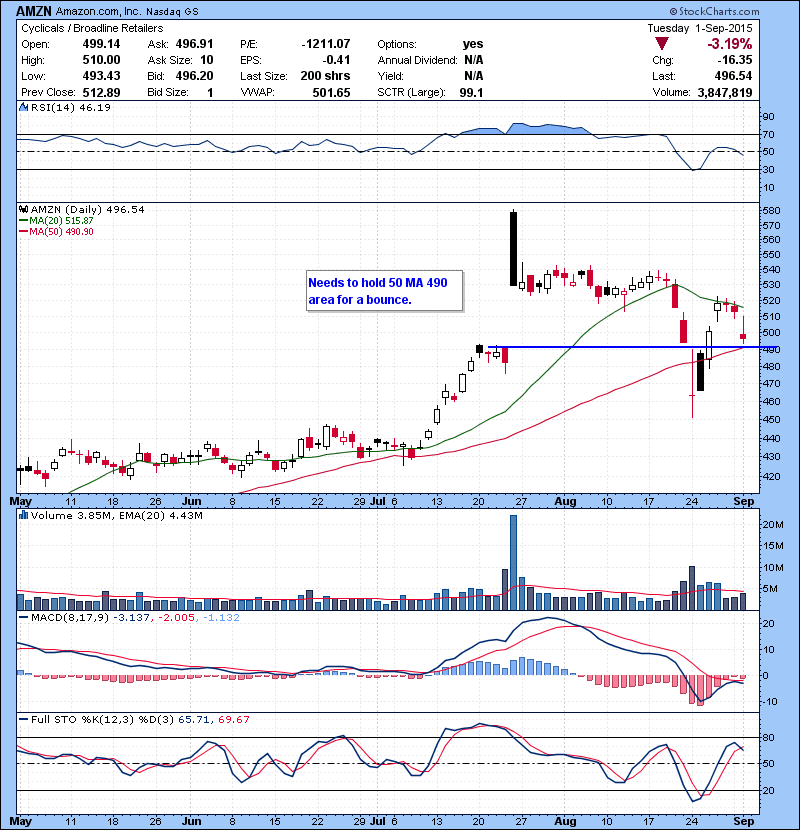Open the '©StockCharts.com' credit link
800x830 pixels.
(714, 11)
